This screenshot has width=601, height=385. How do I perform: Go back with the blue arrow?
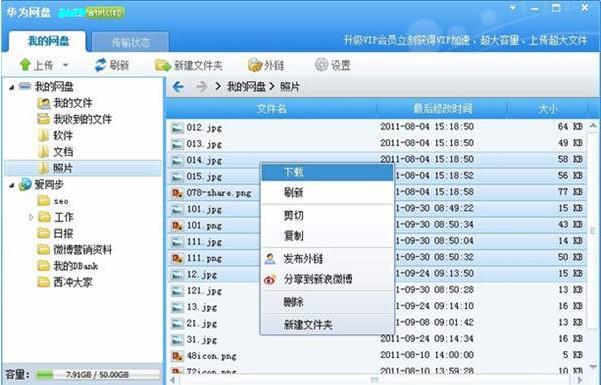178,87
